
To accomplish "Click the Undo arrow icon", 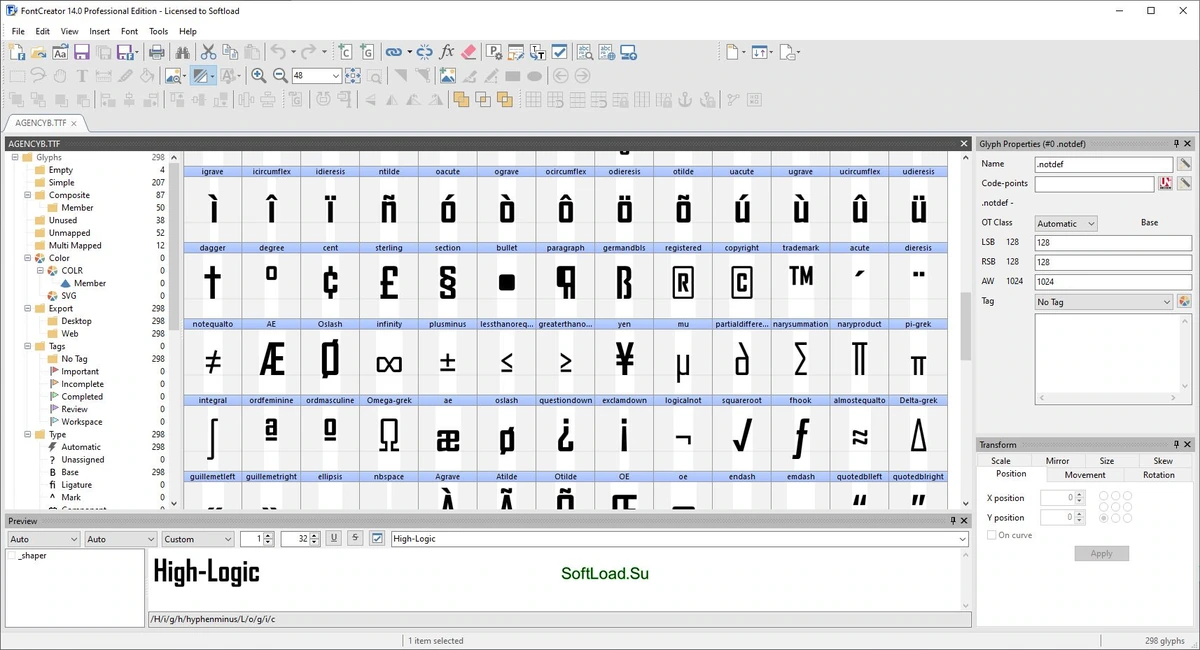I will [277, 52].
